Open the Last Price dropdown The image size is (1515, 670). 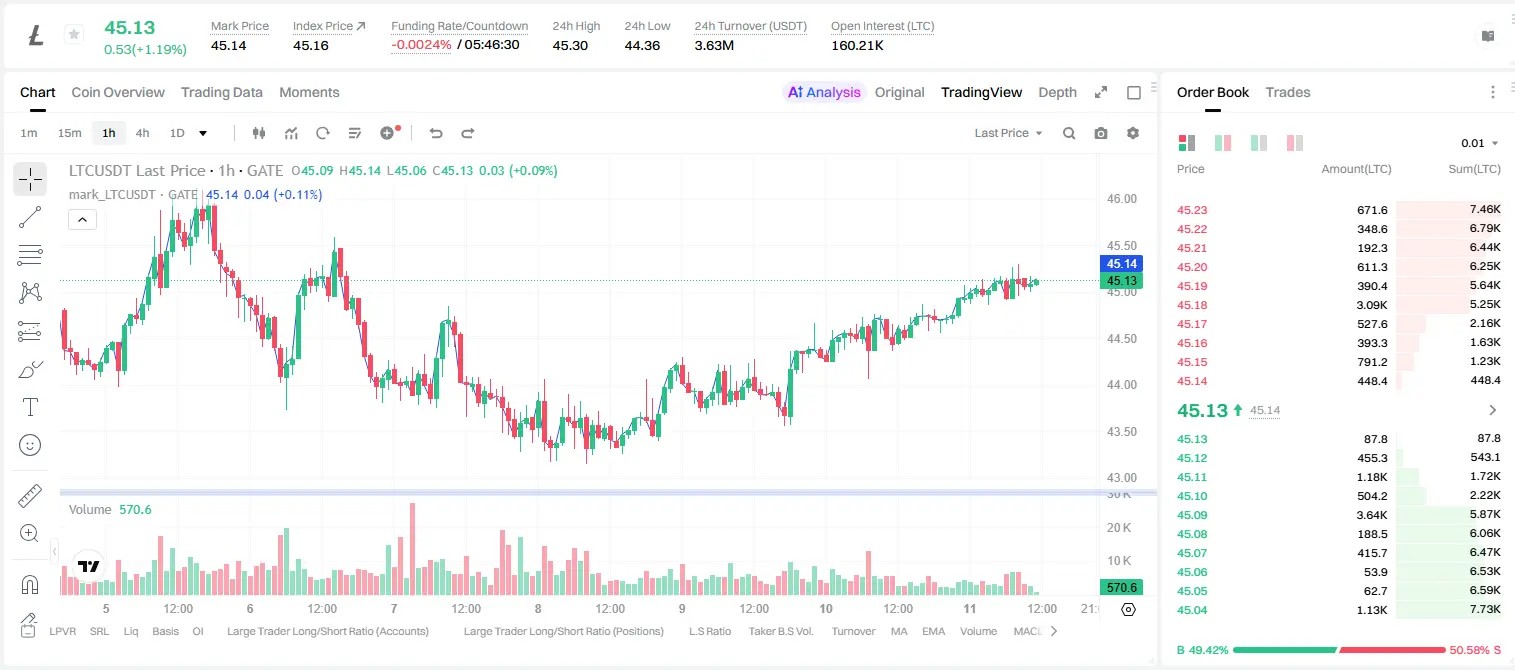pyautogui.click(x=1009, y=133)
